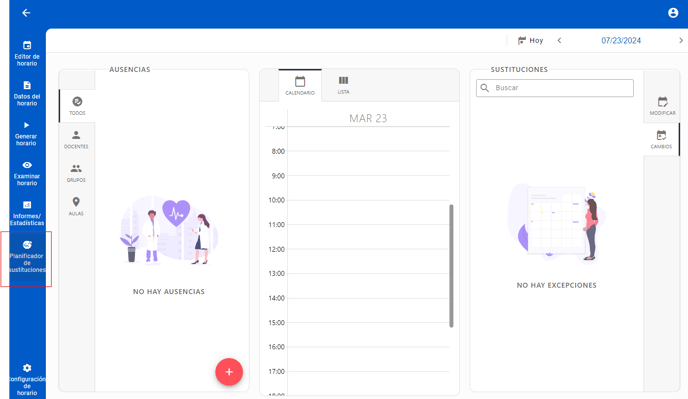Switch to the Lista view tab
The width and height of the screenshot is (688, 399).
(343, 85)
